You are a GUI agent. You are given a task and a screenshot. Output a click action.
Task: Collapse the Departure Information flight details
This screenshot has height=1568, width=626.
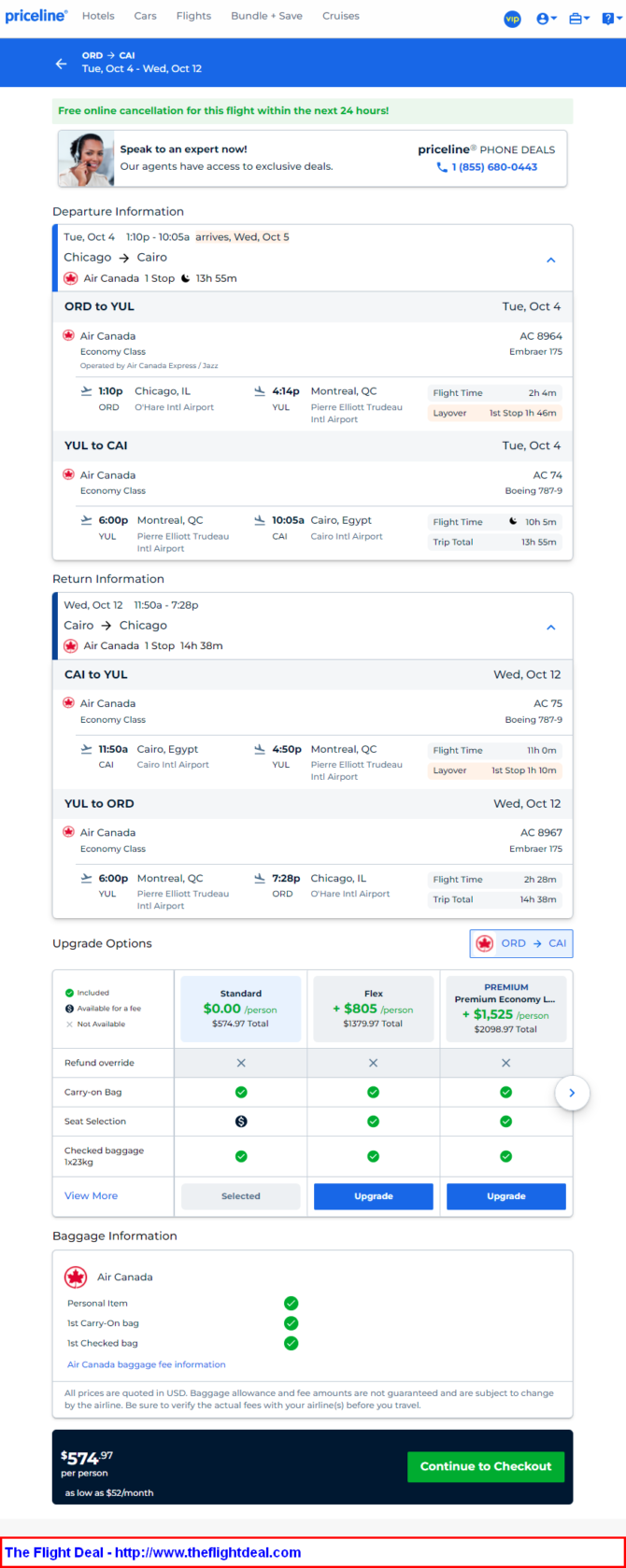[550, 260]
